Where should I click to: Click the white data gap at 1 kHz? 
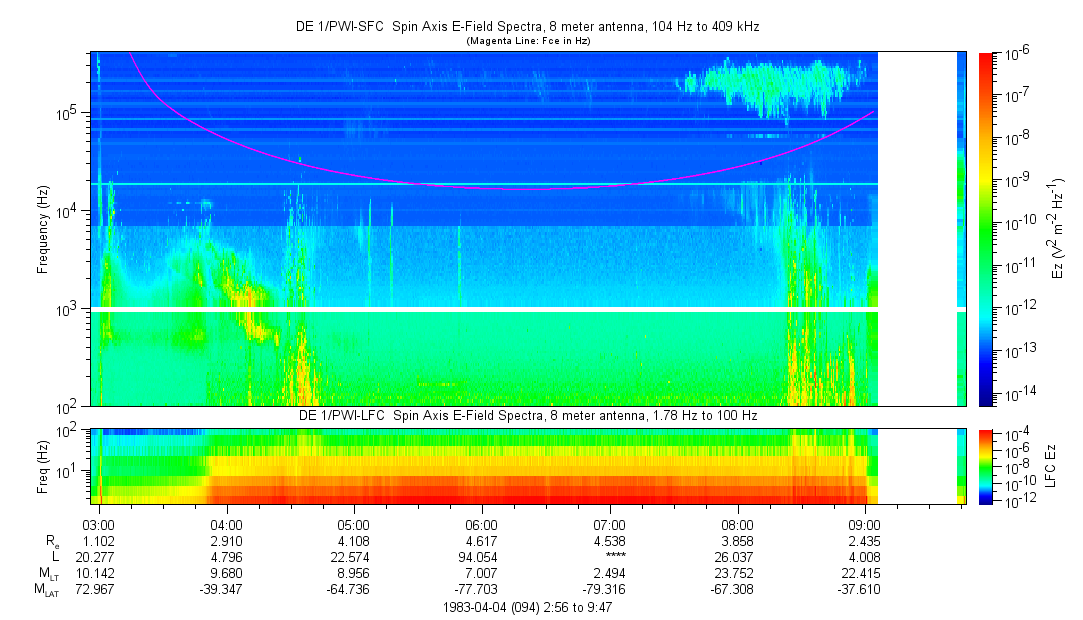click(483, 309)
